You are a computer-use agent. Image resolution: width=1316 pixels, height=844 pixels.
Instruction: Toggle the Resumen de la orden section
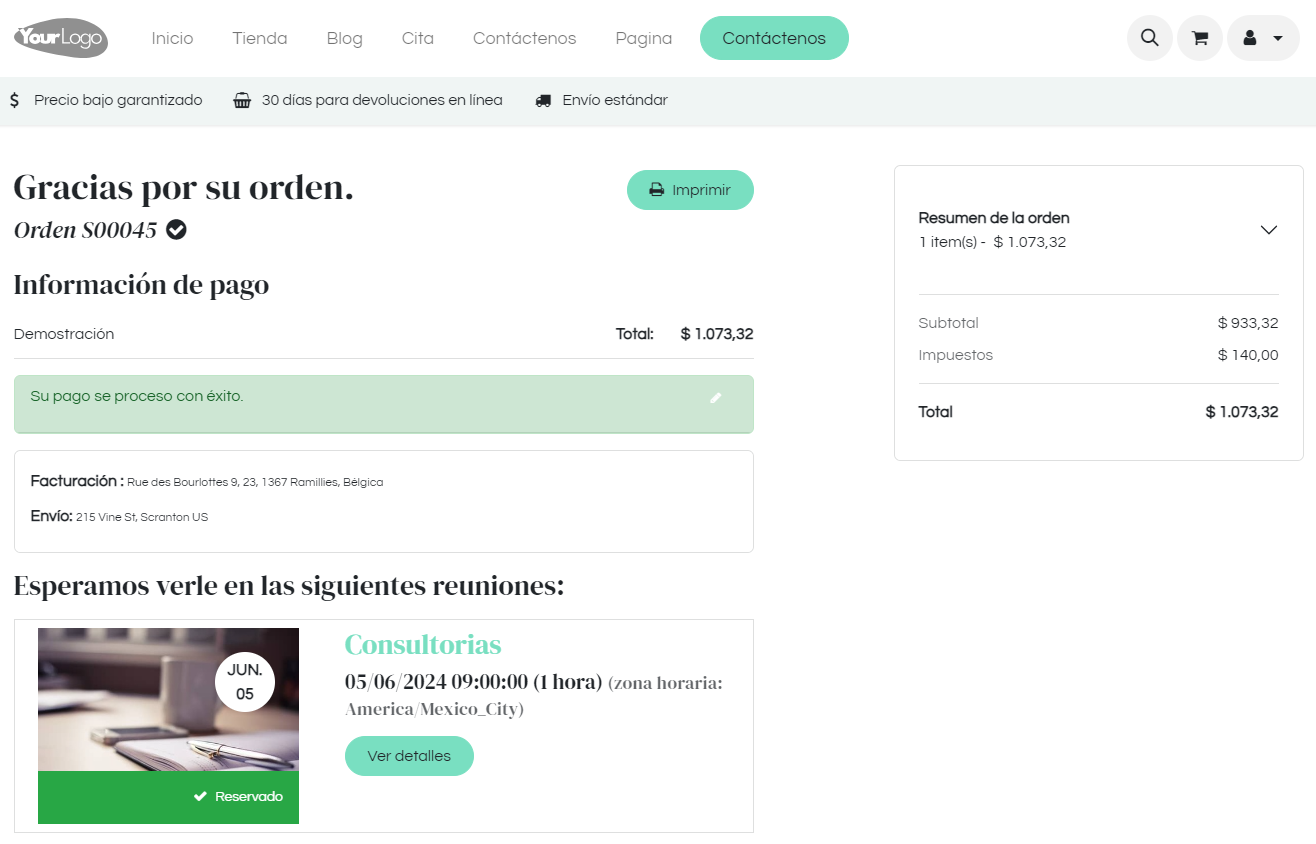pos(994,218)
